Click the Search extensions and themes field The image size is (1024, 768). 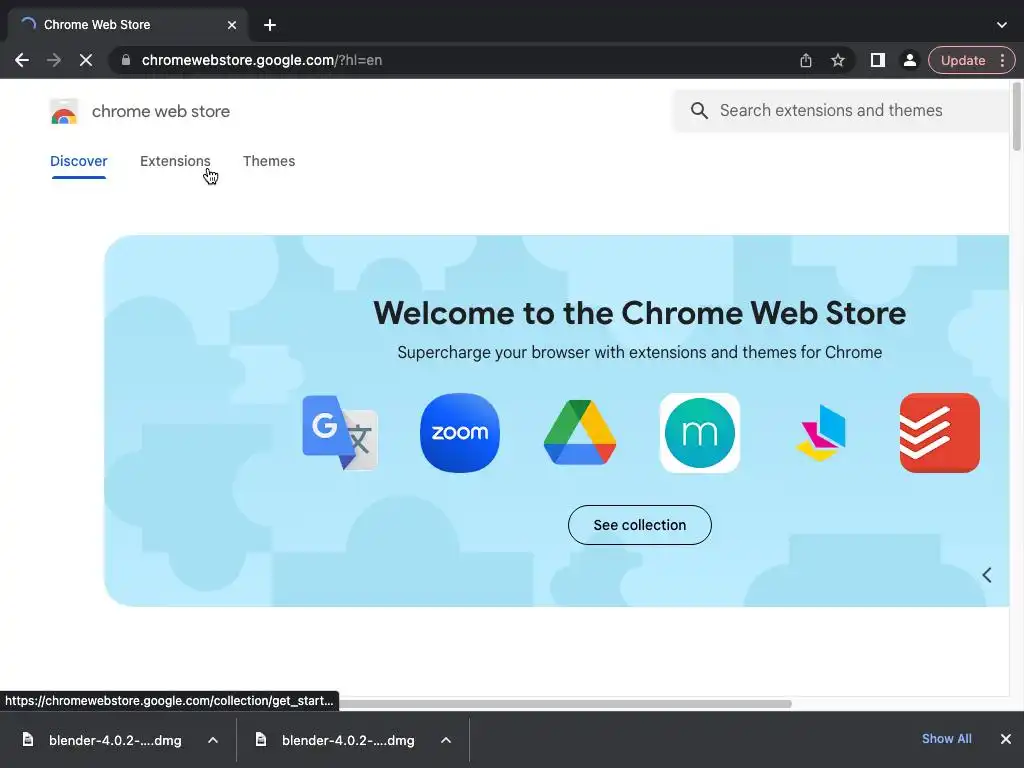tap(840, 110)
